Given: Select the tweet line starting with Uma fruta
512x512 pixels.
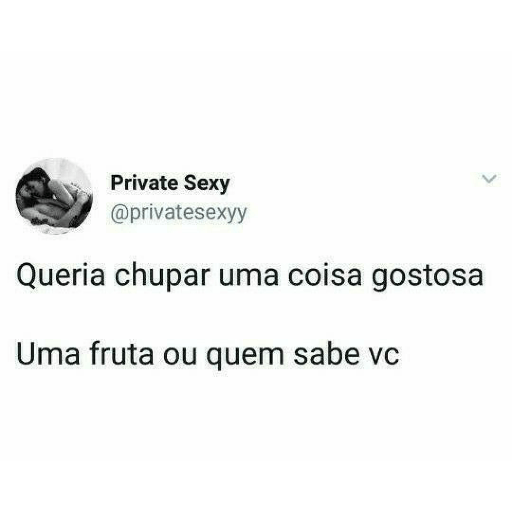Looking at the screenshot, I should (208, 355).
